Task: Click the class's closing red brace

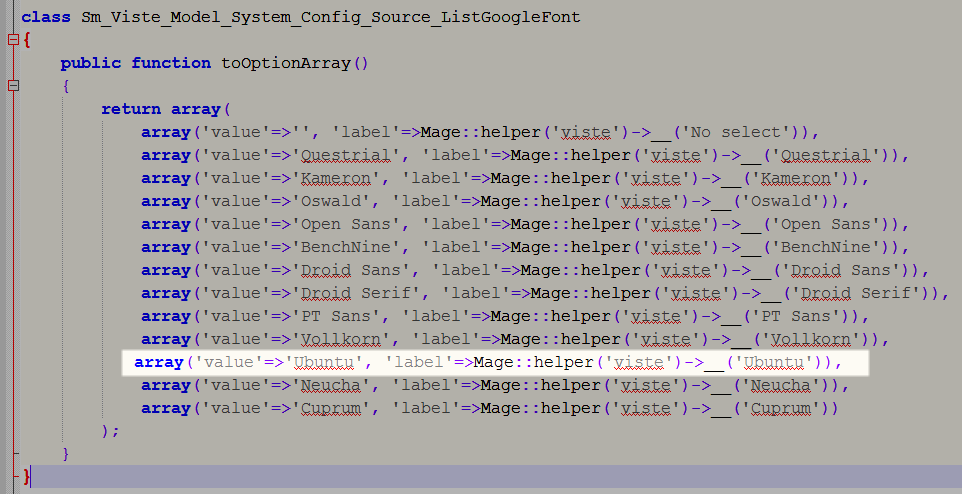Action: (x=26, y=477)
